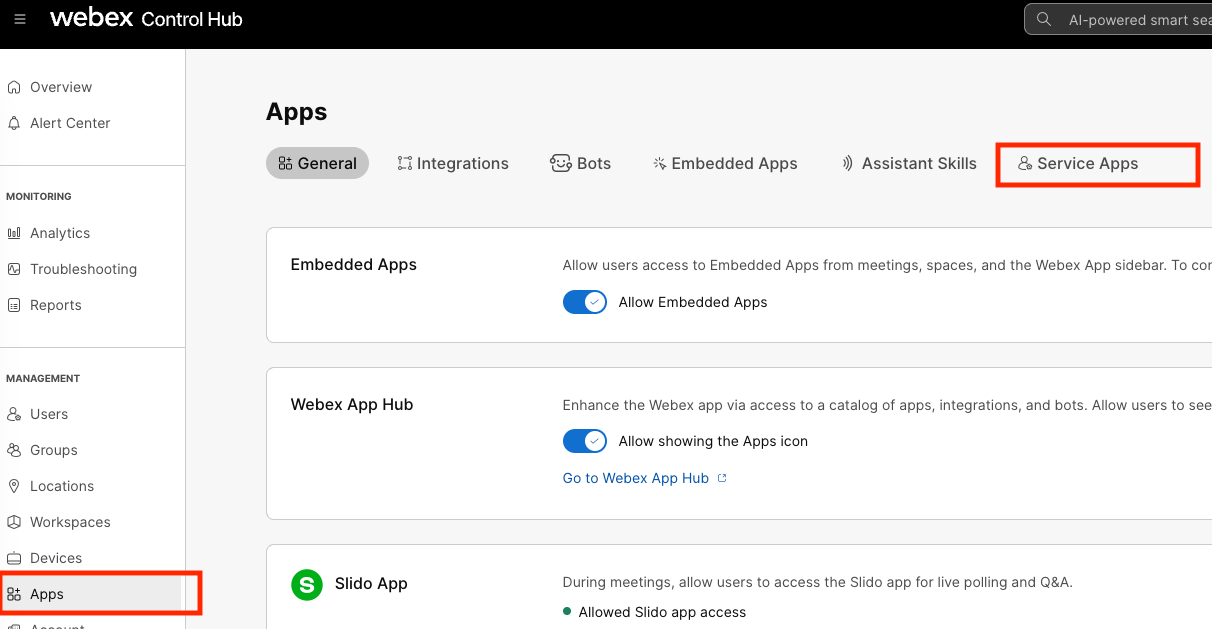Go to Users in the sidebar
Screen dimensions: 1212x629
coord(48,414)
